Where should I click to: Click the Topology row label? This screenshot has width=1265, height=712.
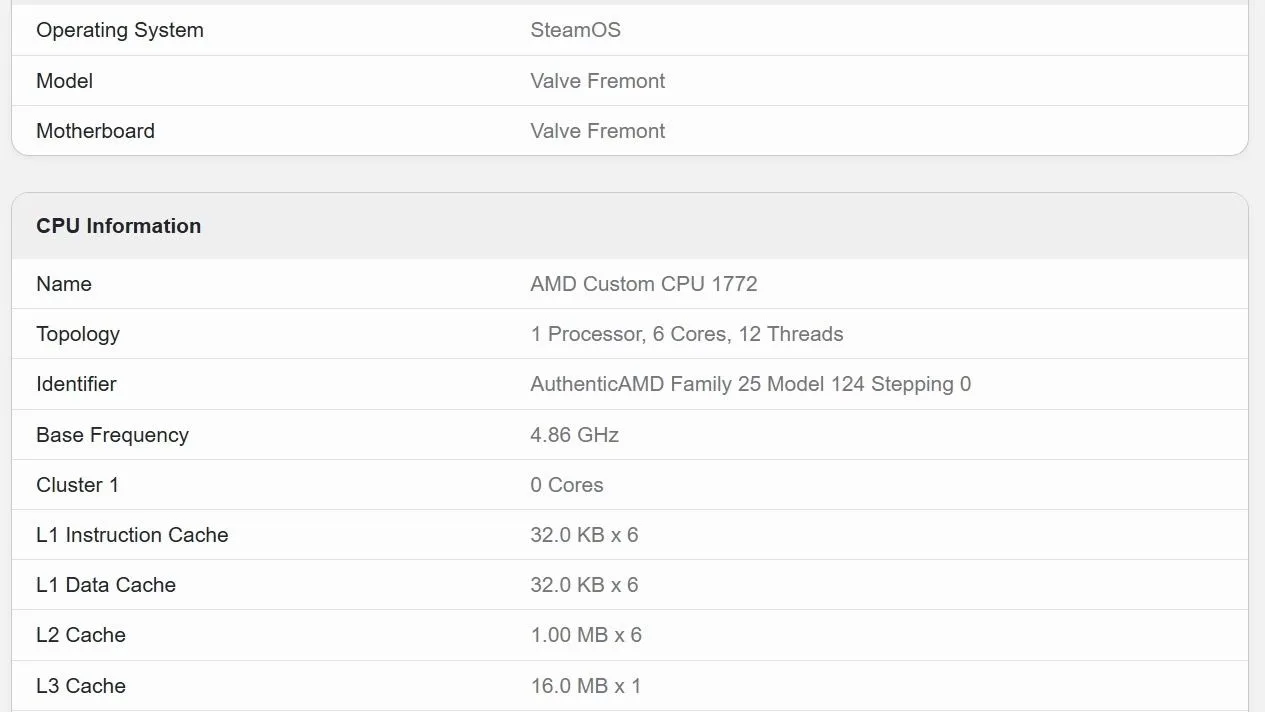78,334
